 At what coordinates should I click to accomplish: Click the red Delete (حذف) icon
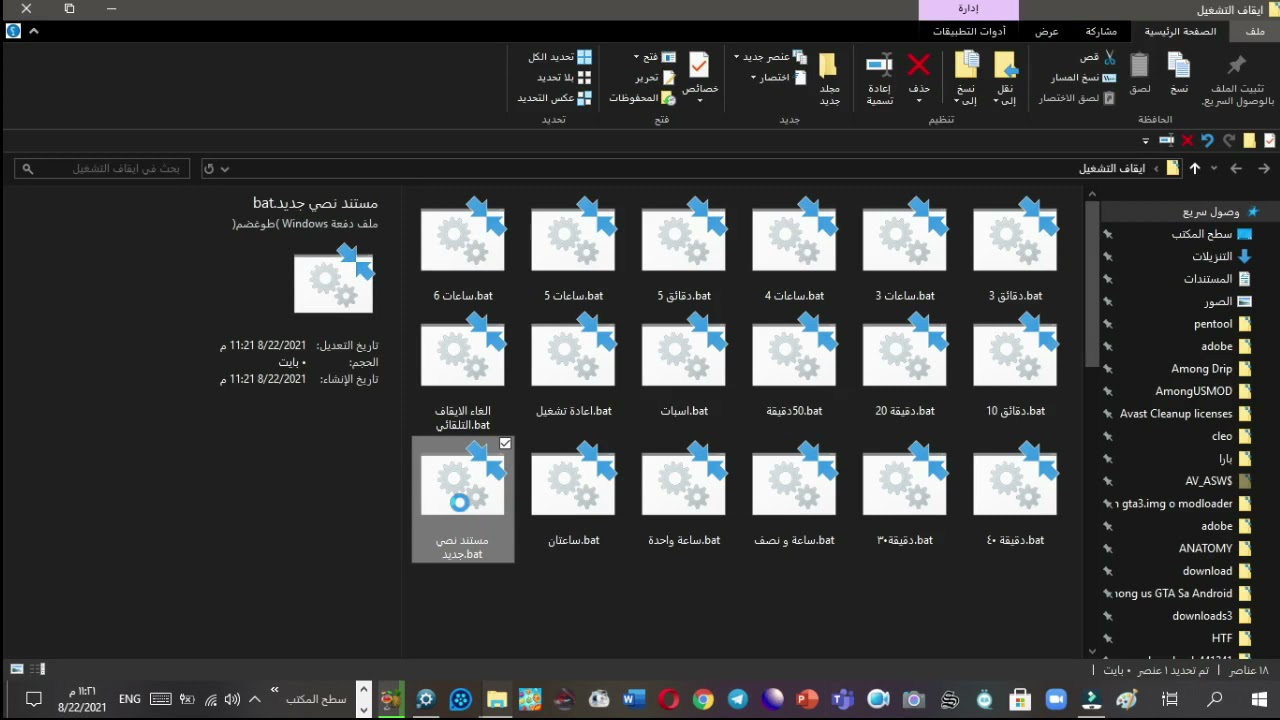[x=919, y=66]
